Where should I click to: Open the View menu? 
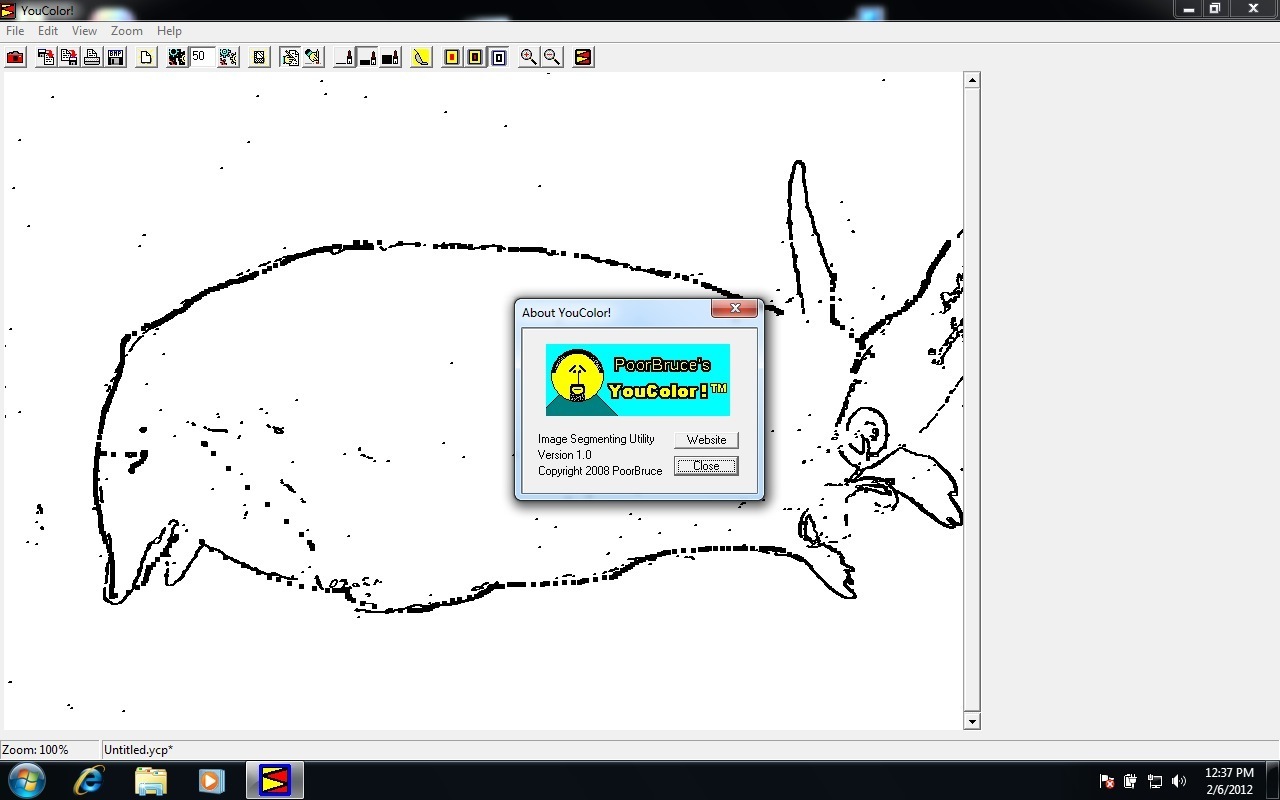pyautogui.click(x=84, y=31)
